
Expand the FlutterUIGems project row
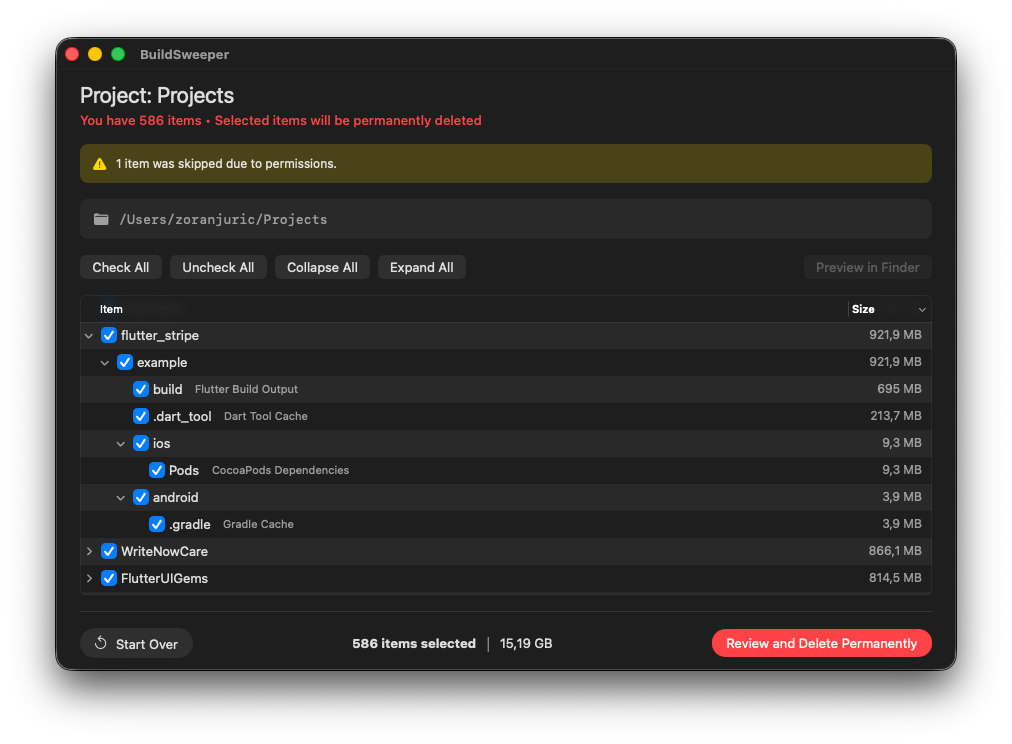click(x=89, y=578)
